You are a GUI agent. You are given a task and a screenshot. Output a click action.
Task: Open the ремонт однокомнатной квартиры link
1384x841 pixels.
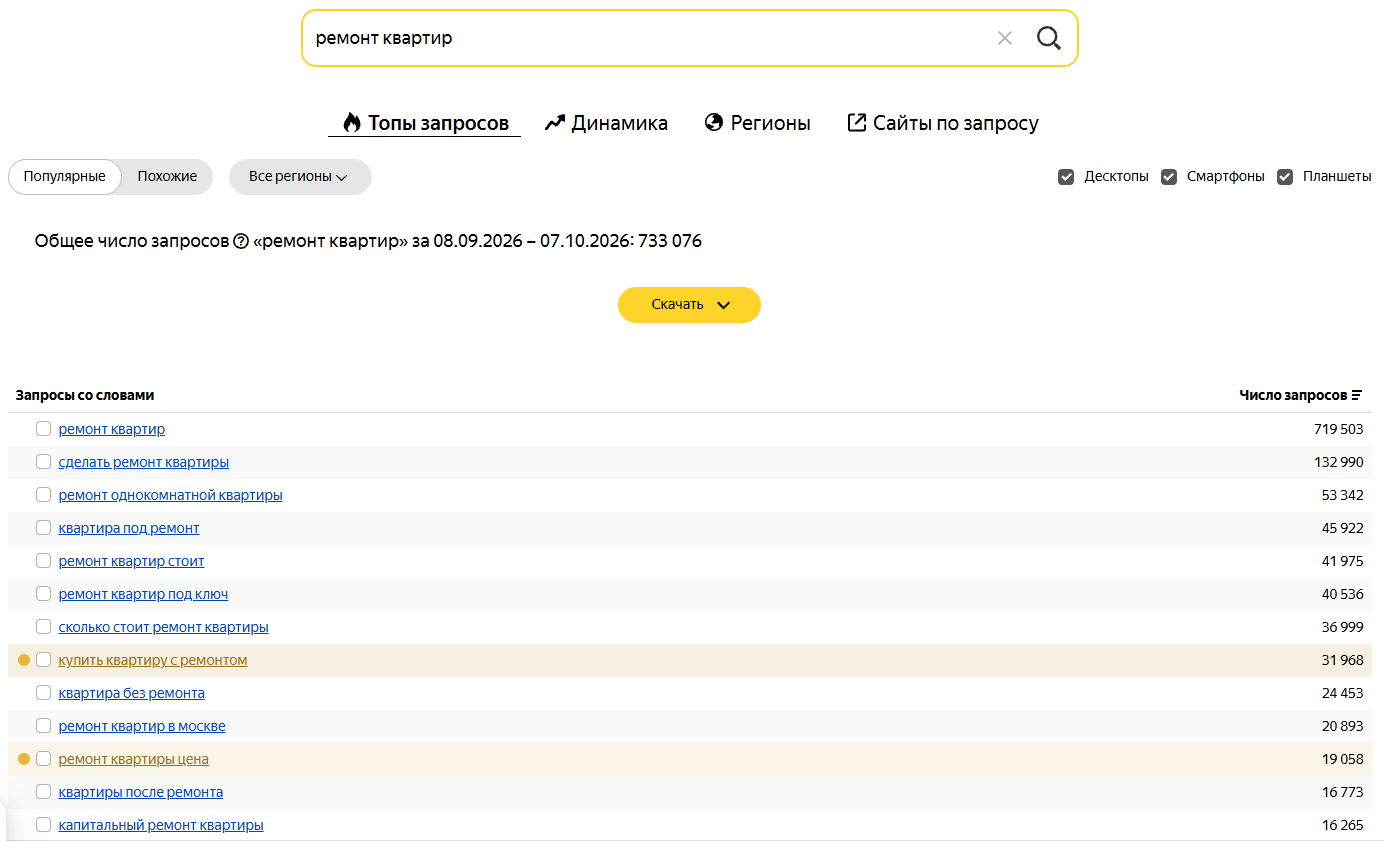point(170,495)
